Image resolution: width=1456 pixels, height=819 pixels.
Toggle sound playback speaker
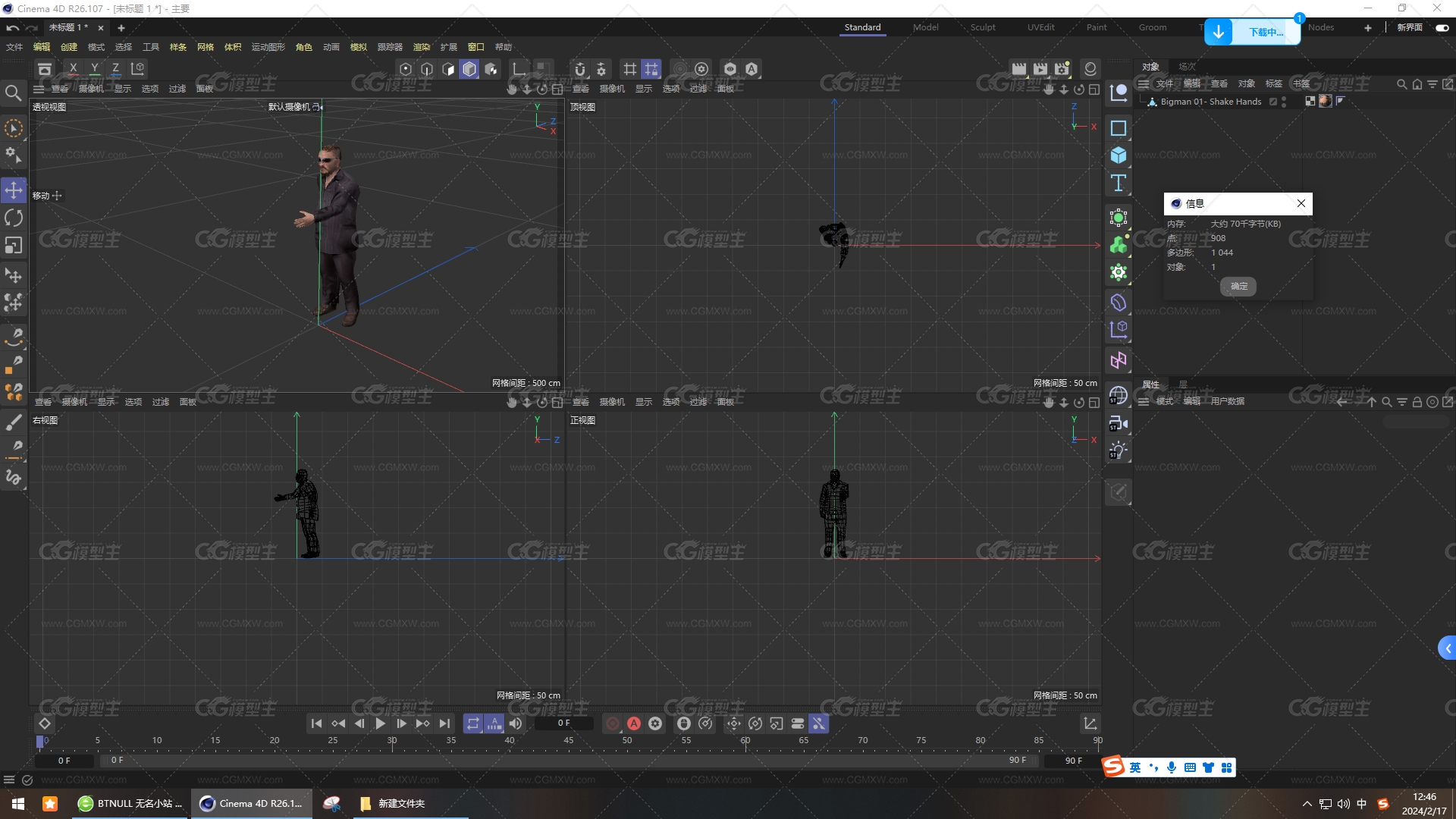(x=516, y=723)
